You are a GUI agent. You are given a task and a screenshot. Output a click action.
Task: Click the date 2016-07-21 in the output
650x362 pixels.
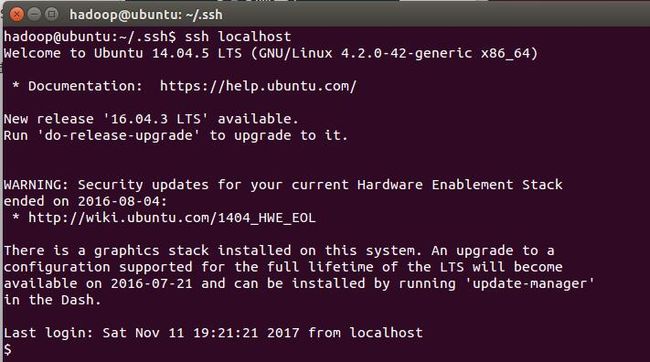click(151, 284)
